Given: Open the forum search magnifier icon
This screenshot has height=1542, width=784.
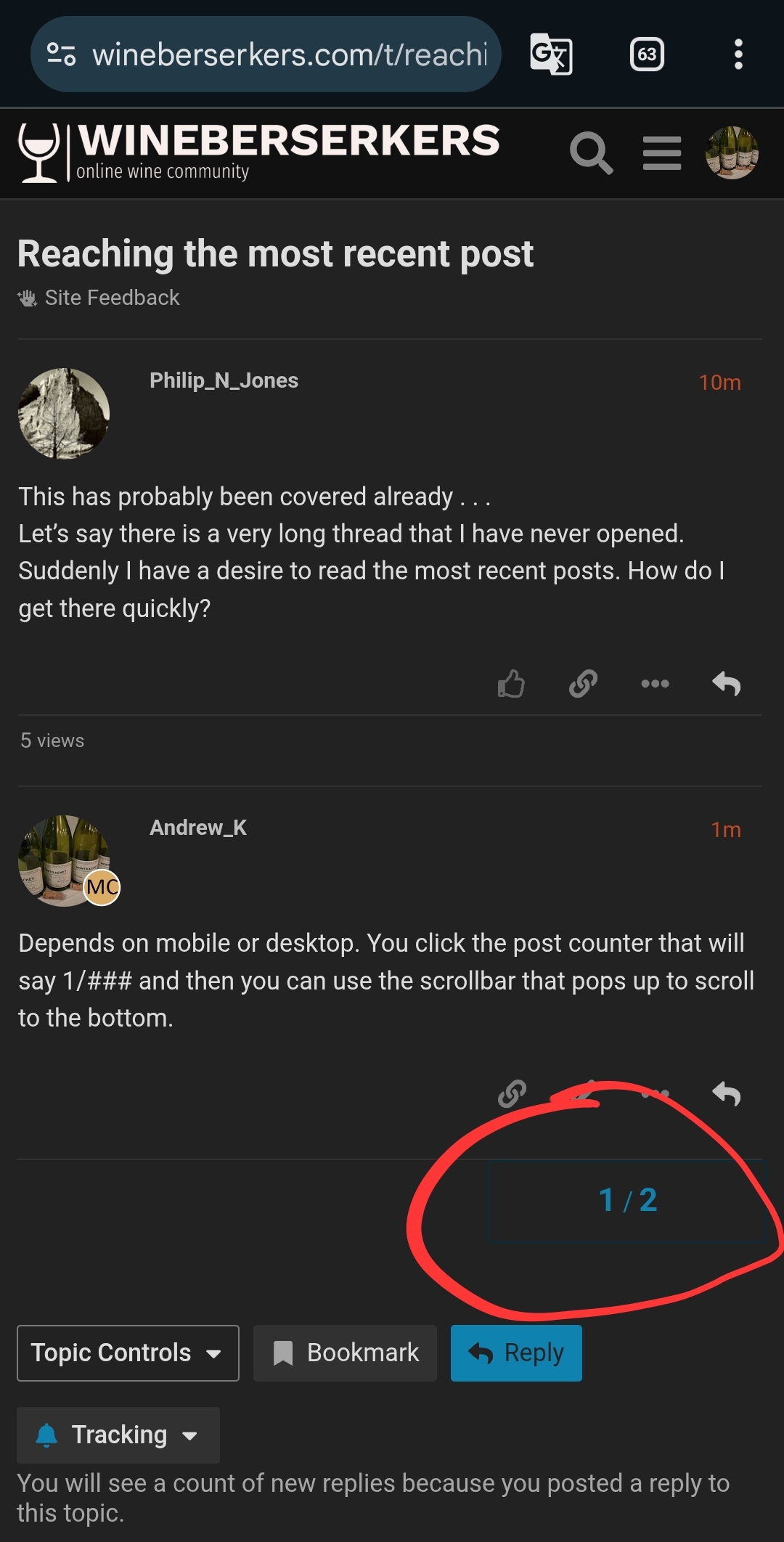Looking at the screenshot, I should point(591,153).
